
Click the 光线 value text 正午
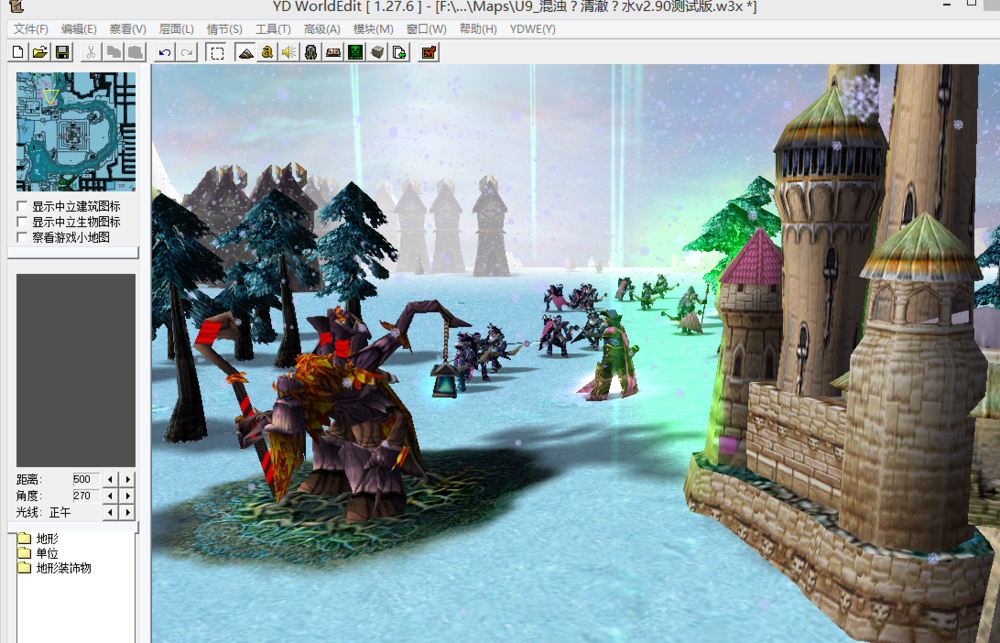[x=60, y=513]
